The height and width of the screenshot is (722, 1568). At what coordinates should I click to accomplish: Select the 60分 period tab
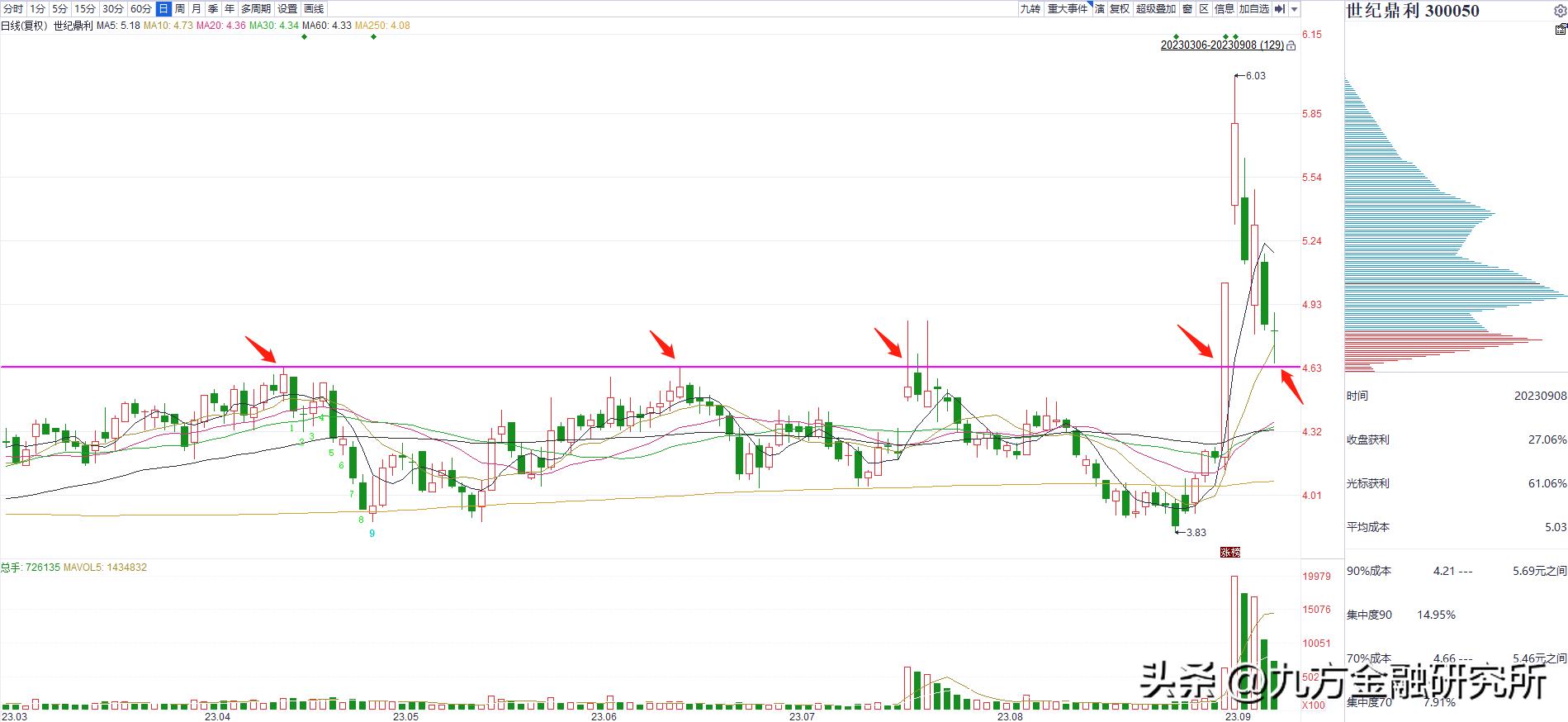140,9
